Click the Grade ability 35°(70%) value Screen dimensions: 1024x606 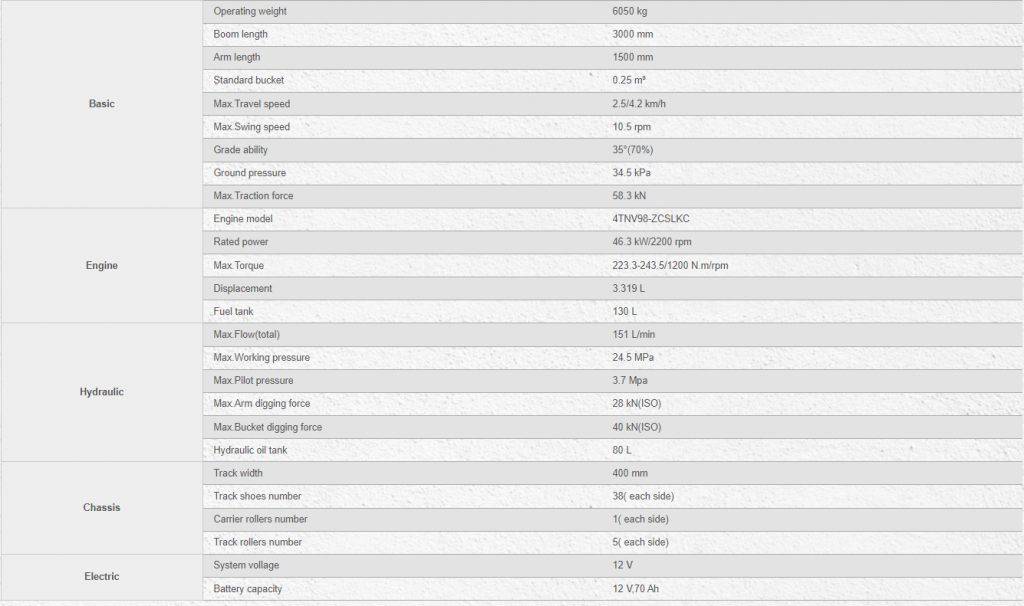tap(633, 150)
